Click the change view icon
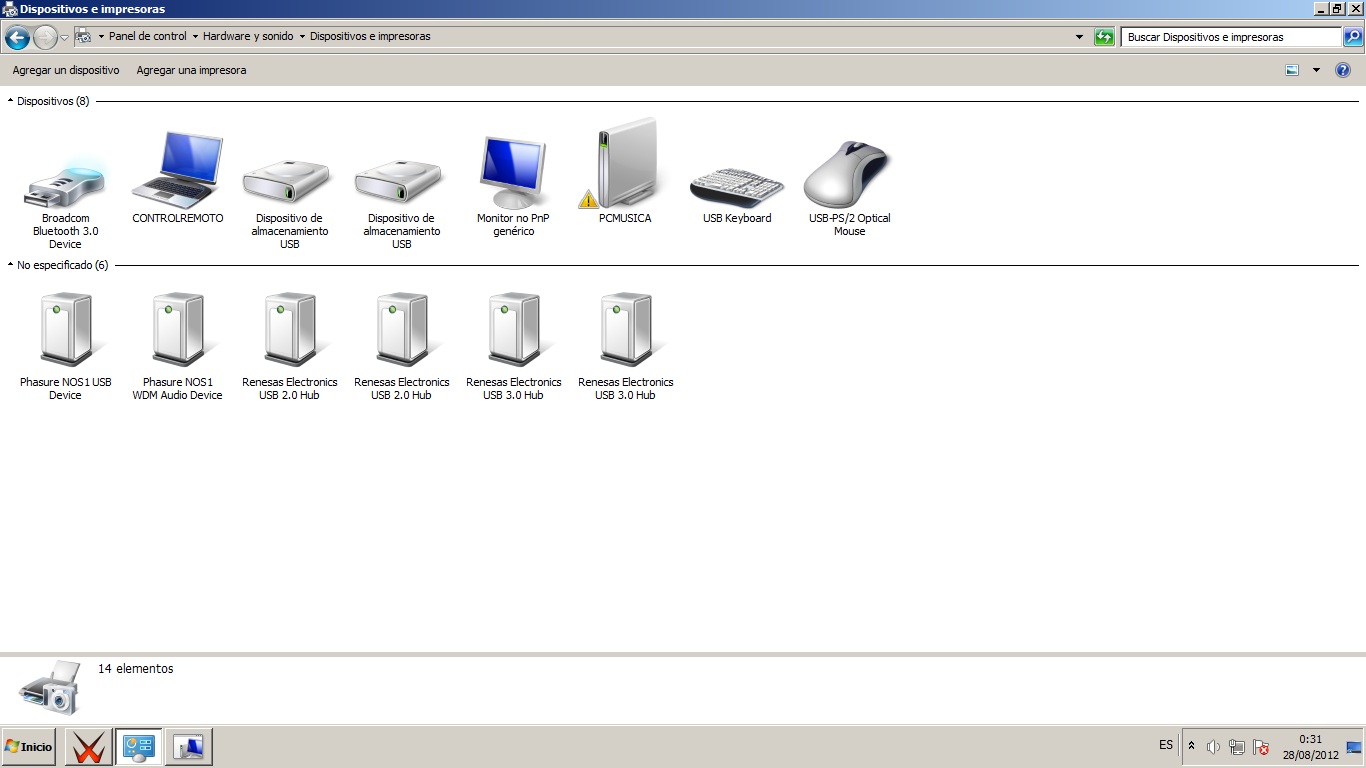The image size is (1366, 768). pos(1292,70)
